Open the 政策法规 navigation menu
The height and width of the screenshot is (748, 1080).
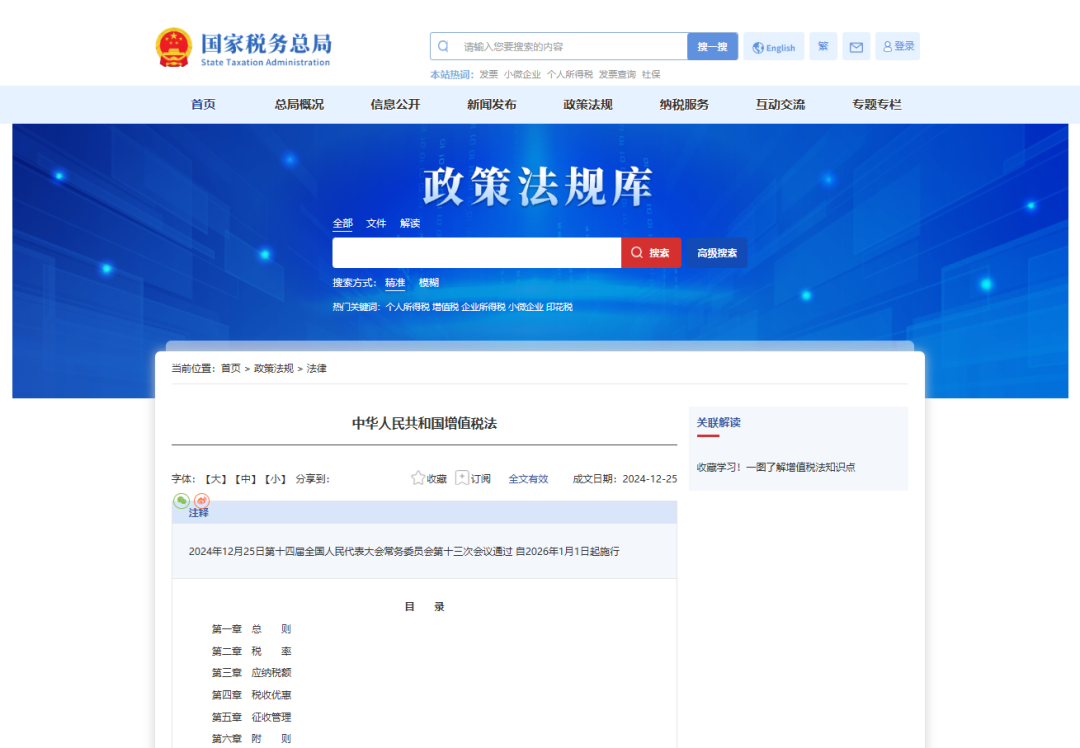[587, 104]
